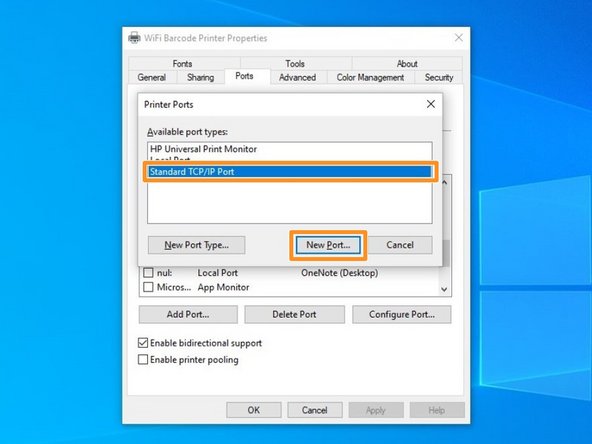The image size is (592, 444).
Task: Click the New Port... button
Action: (x=328, y=245)
